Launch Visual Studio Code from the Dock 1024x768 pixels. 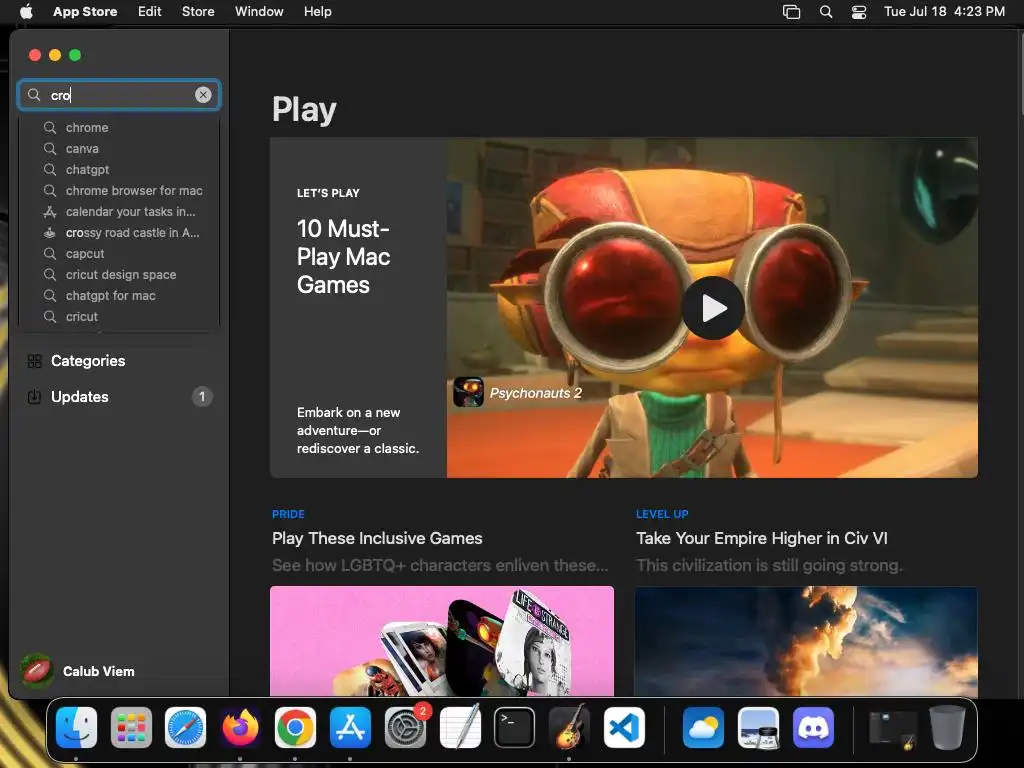(x=624, y=727)
